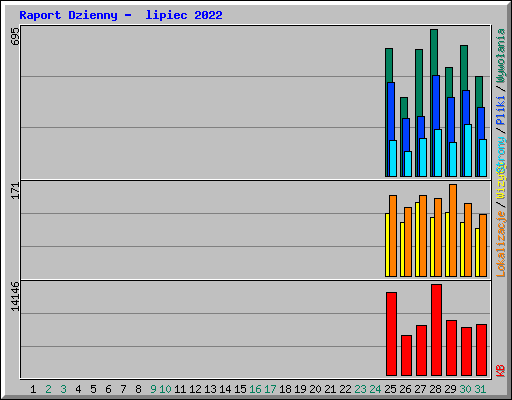The image size is (512, 400).
Task: Click the red KB bar for day 26
Action: [x=406, y=355]
